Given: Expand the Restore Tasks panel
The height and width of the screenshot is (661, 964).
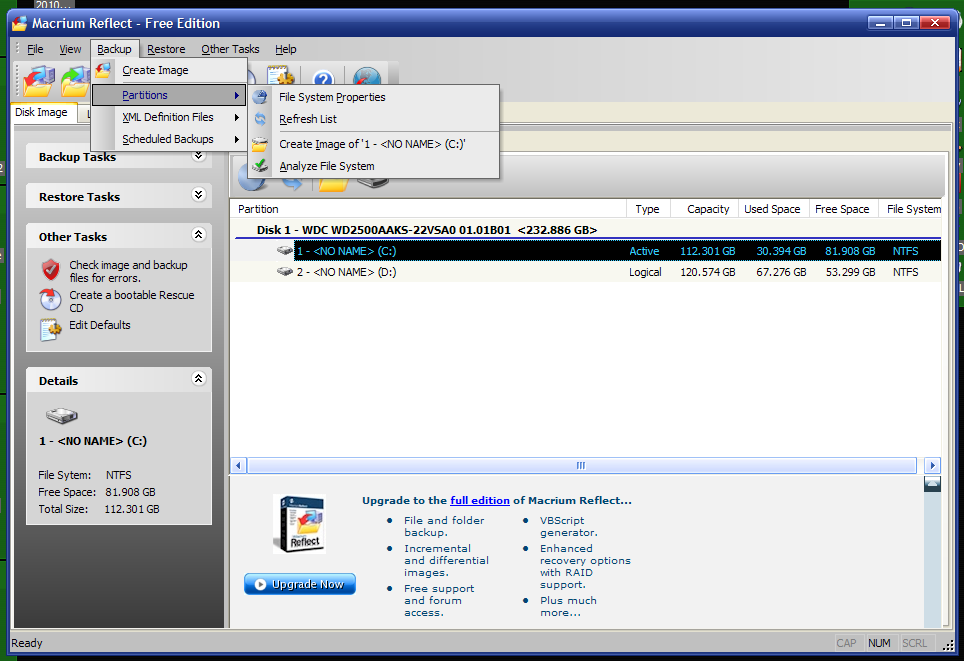Looking at the screenshot, I should pos(198,196).
